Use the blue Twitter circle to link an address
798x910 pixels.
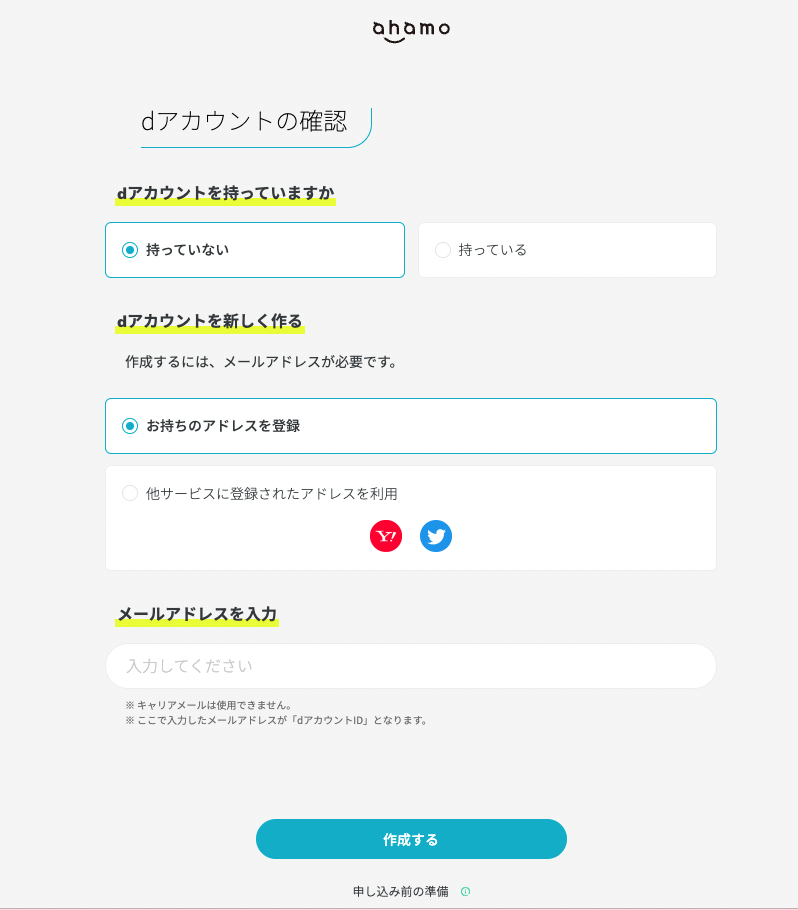(x=435, y=536)
